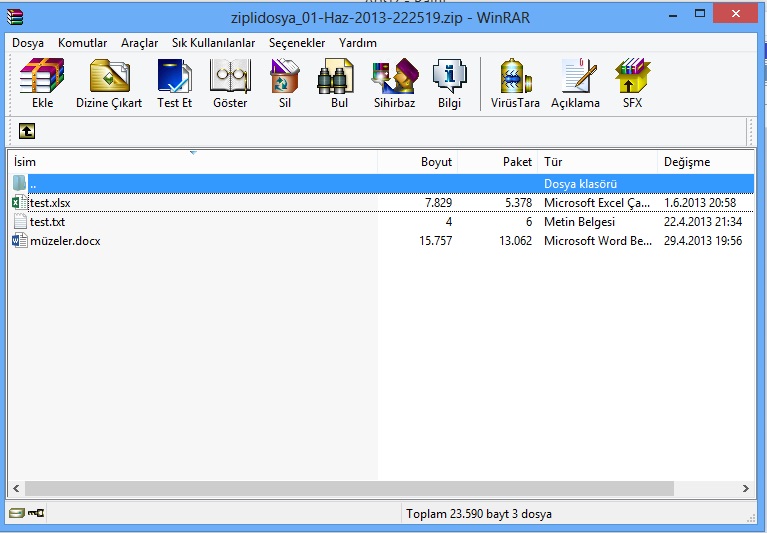Sort files by İsim column
767x533 pixels.
193,162
